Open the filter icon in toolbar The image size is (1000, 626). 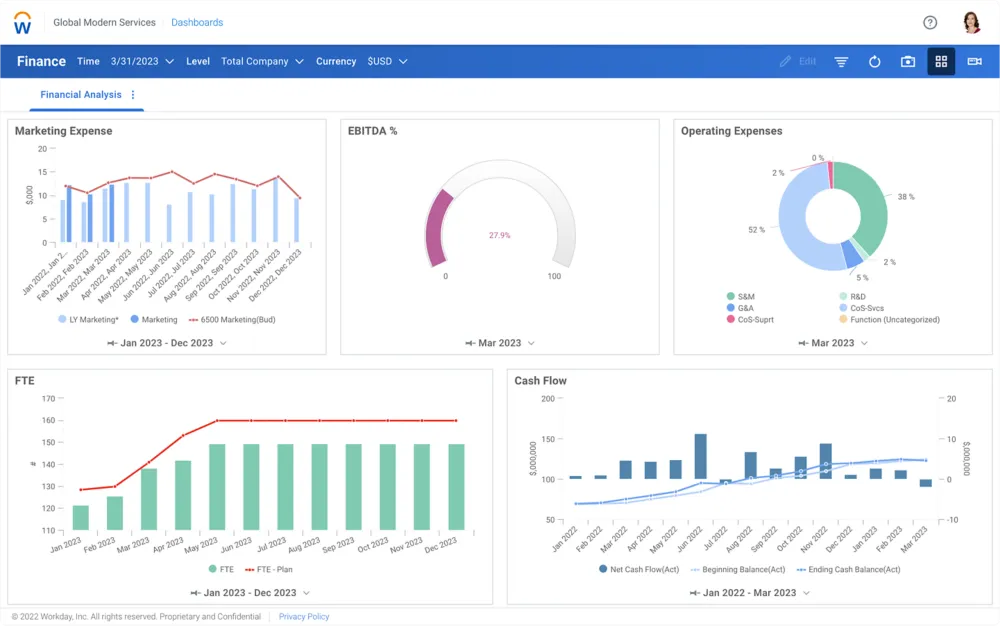pyautogui.click(x=841, y=61)
